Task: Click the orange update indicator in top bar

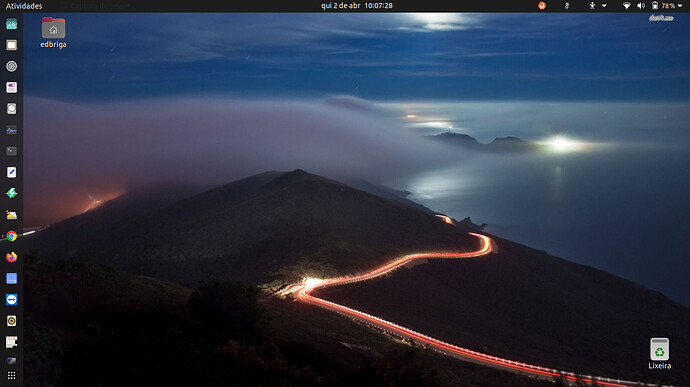Action: click(542, 6)
